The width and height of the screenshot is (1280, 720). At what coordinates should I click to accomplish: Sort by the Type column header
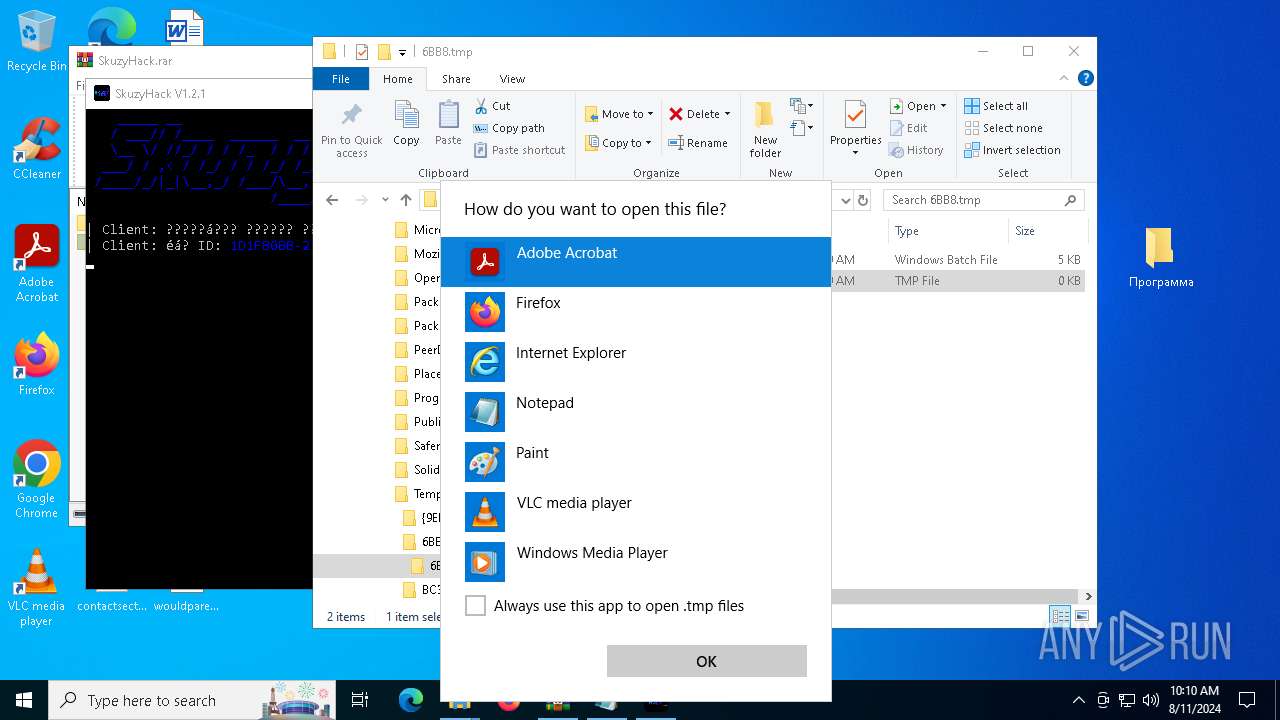tap(947, 231)
